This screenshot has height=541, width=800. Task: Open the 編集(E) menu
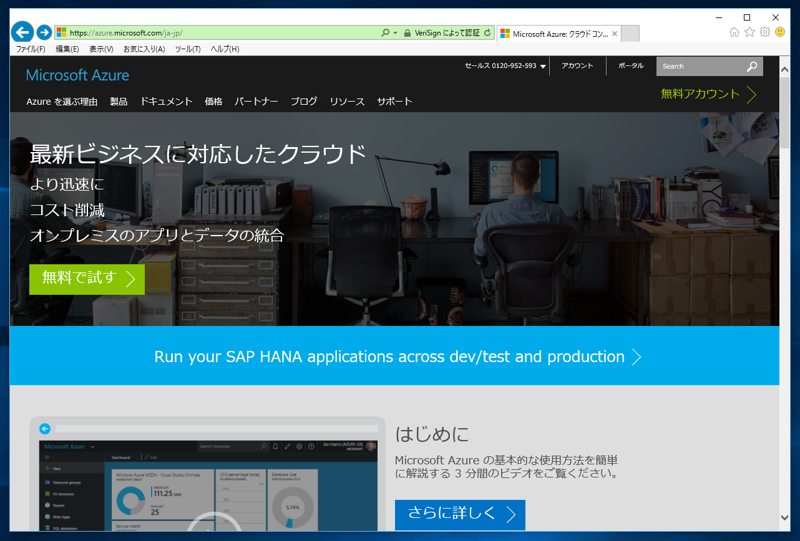pyautogui.click(x=67, y=49)
